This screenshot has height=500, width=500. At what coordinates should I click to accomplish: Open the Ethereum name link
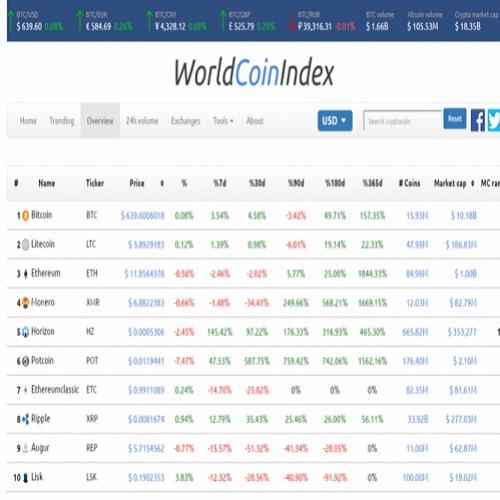coord(46,273)
